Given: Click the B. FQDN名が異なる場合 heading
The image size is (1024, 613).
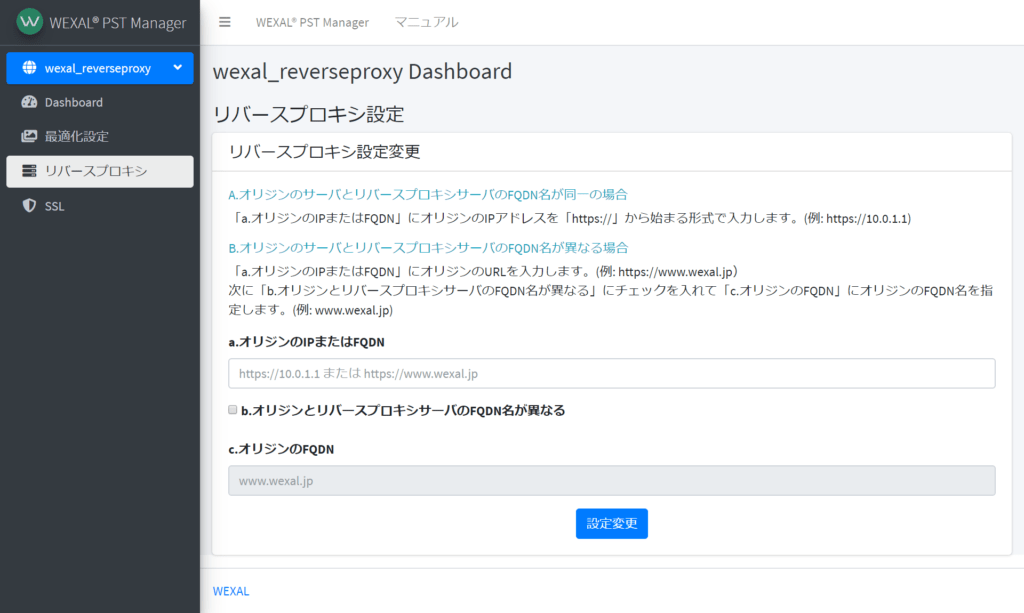Looking at the screenshot, I should [428, 248].
